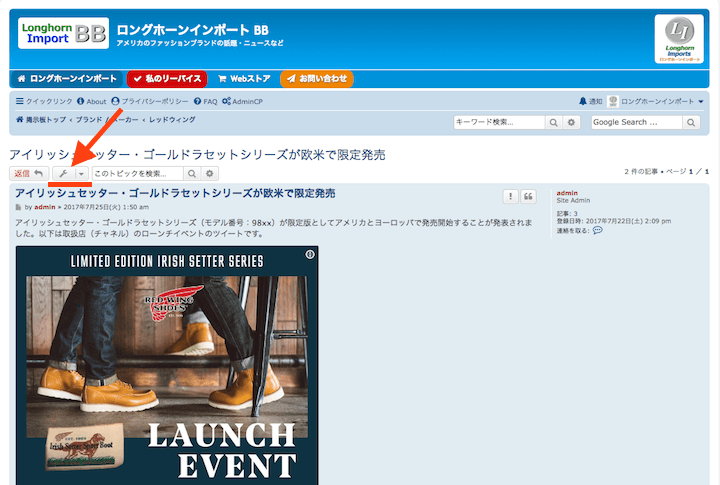Click the pagination text 2 件の記事
This screenshot has height=485, width=720.
(641, 171)
